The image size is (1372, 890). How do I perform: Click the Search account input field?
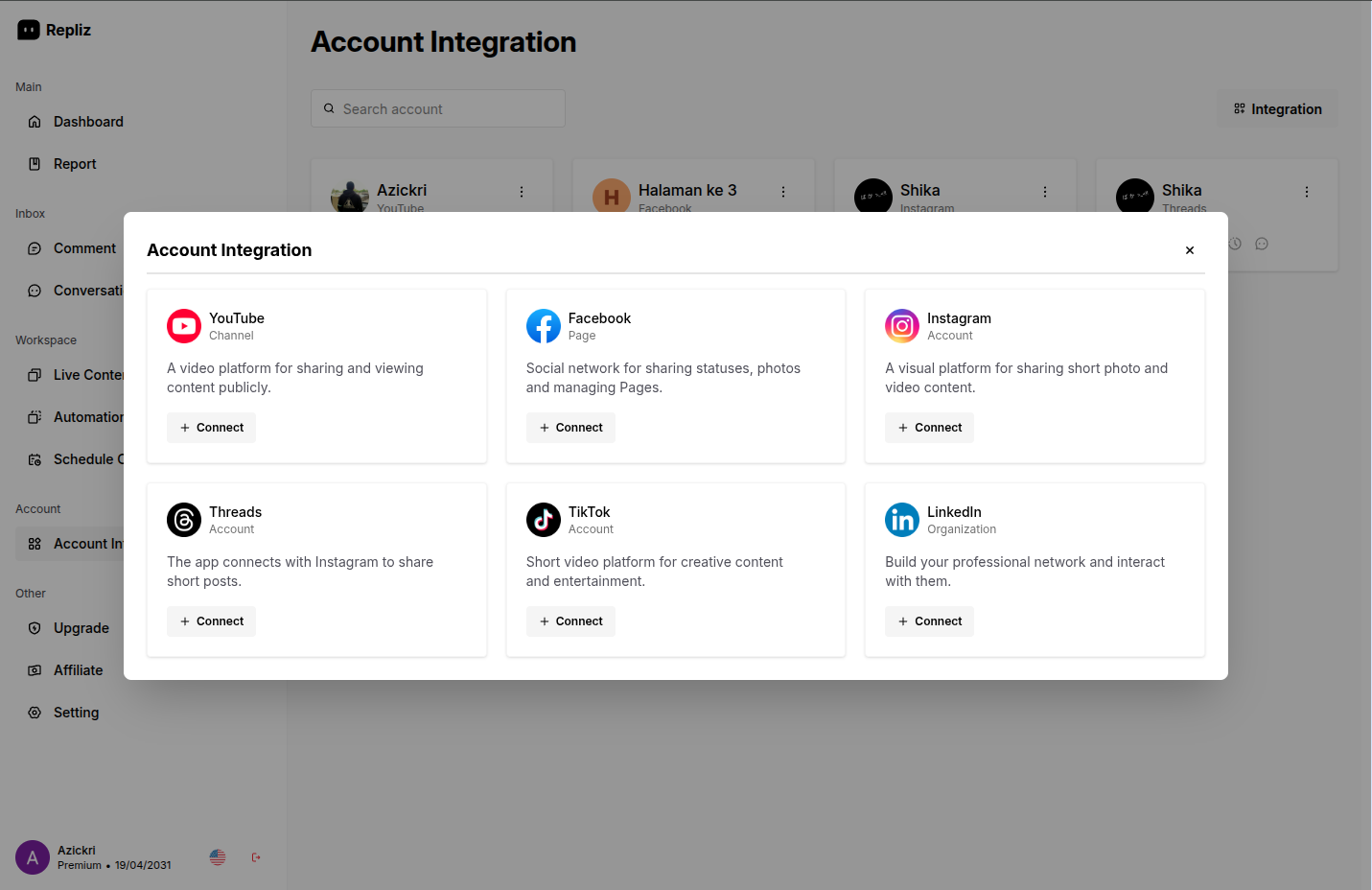point(437,108)
